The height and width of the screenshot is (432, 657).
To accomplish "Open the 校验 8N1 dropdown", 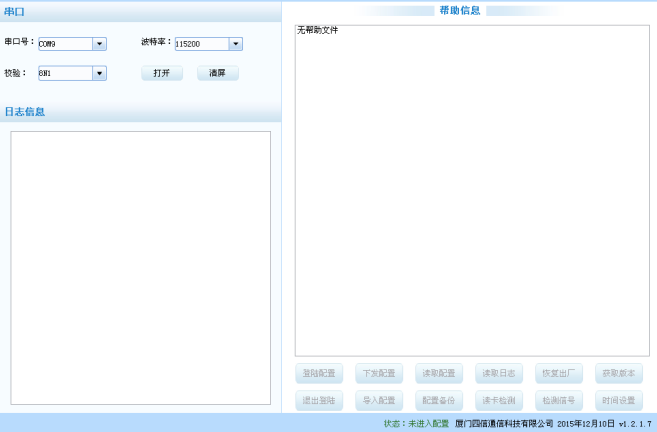I will (99, 73).
